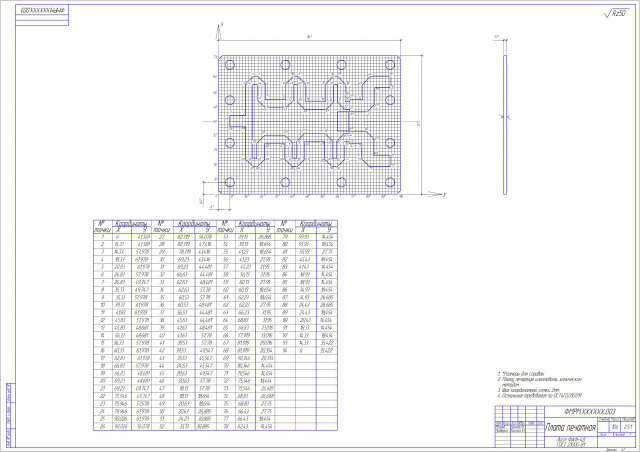Click point number 26 in the coordinates table

[x=102, y=427]
